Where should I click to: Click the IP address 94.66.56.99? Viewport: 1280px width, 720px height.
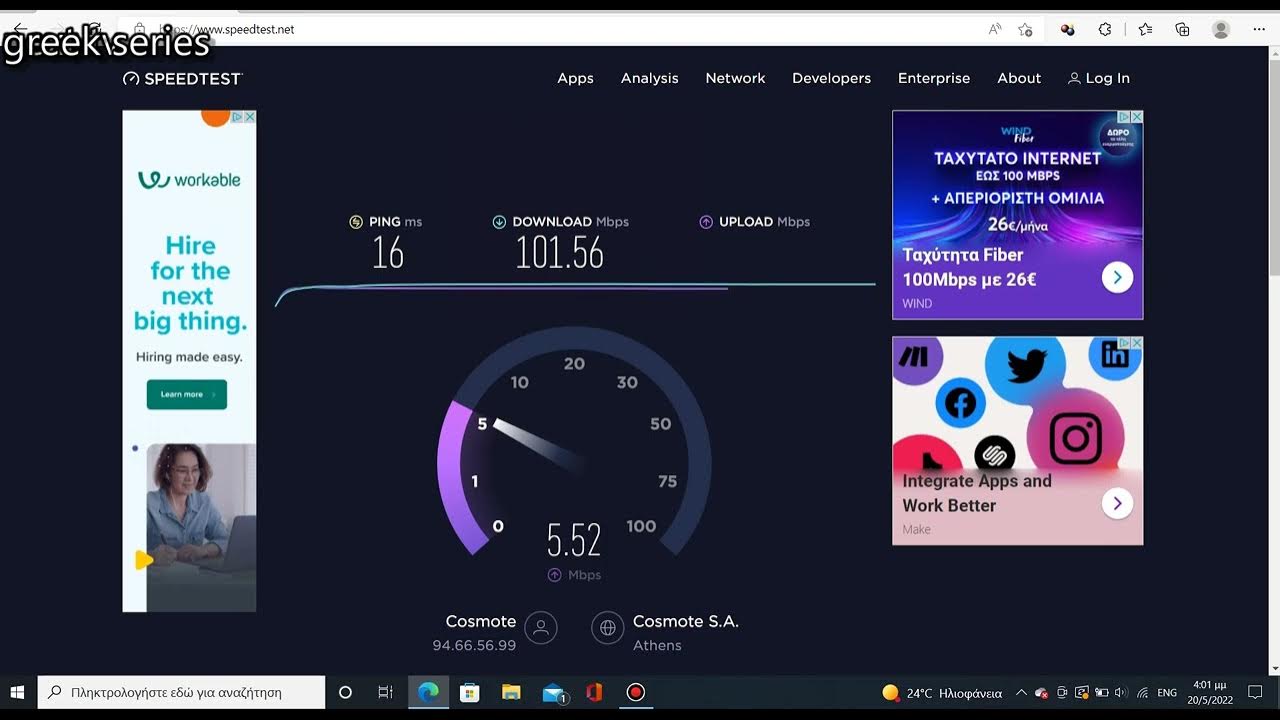(474, 645)
